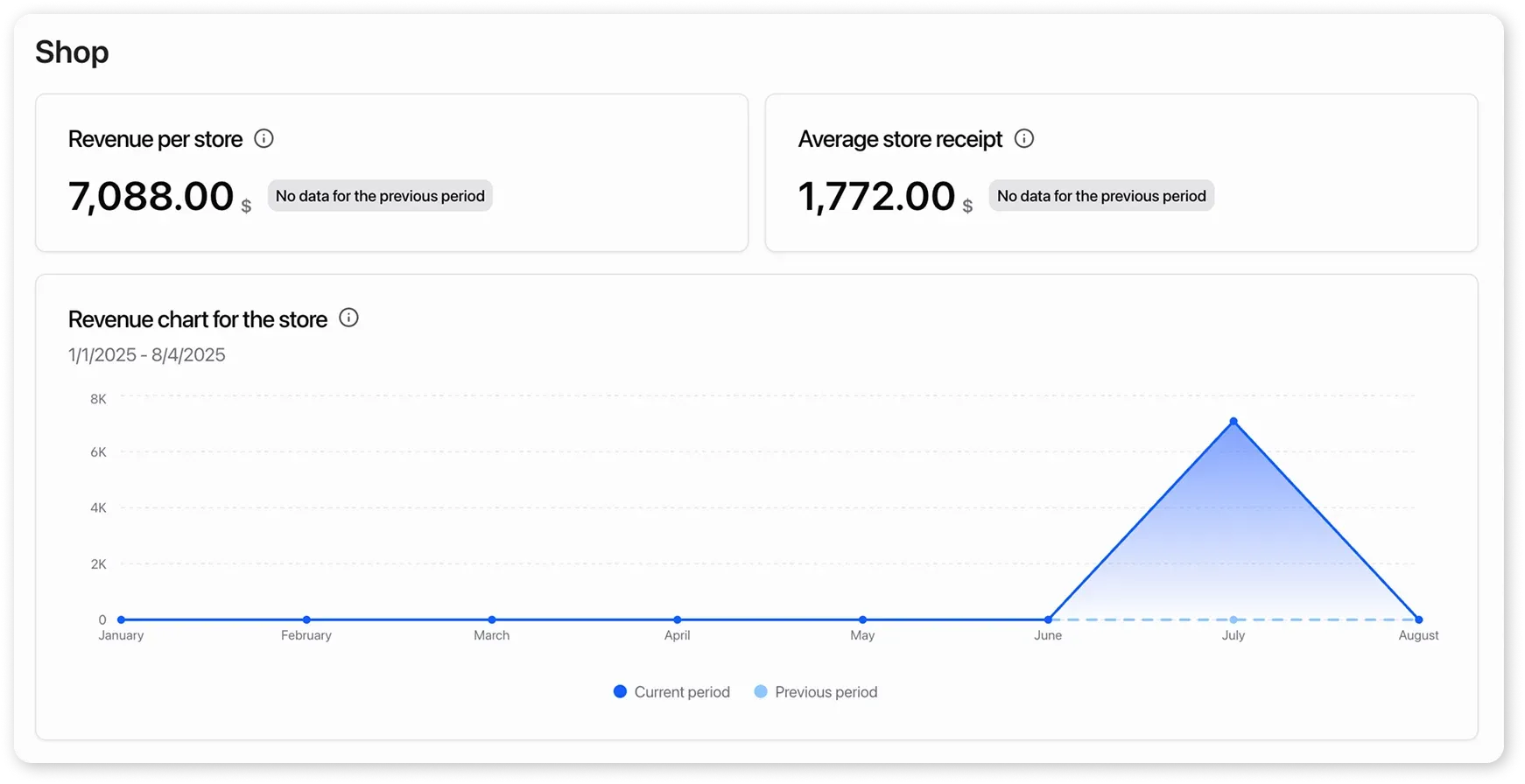The height and width of the screenshot is (784, 1525).
Task: Select the peak data point at July
Action: coord(1233,421)
